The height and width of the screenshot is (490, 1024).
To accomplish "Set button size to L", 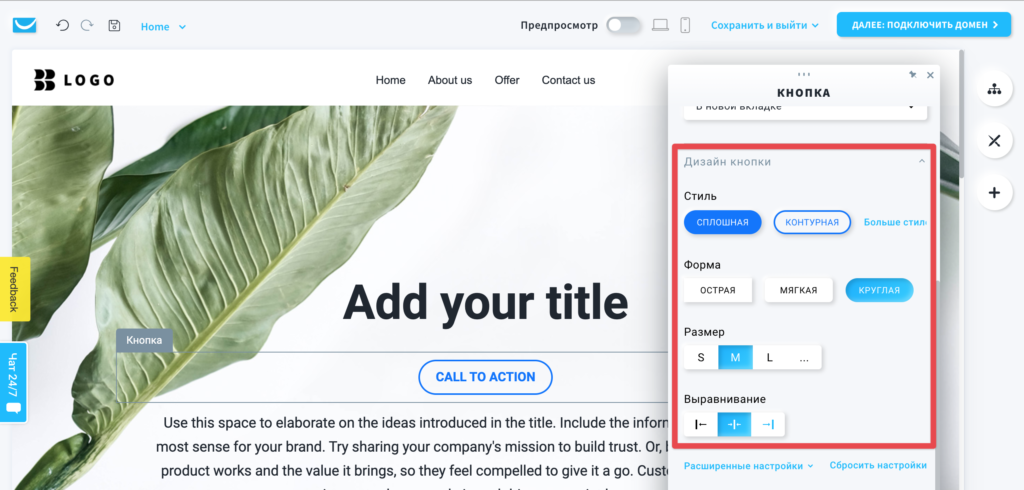I will (x=770, y=357).
